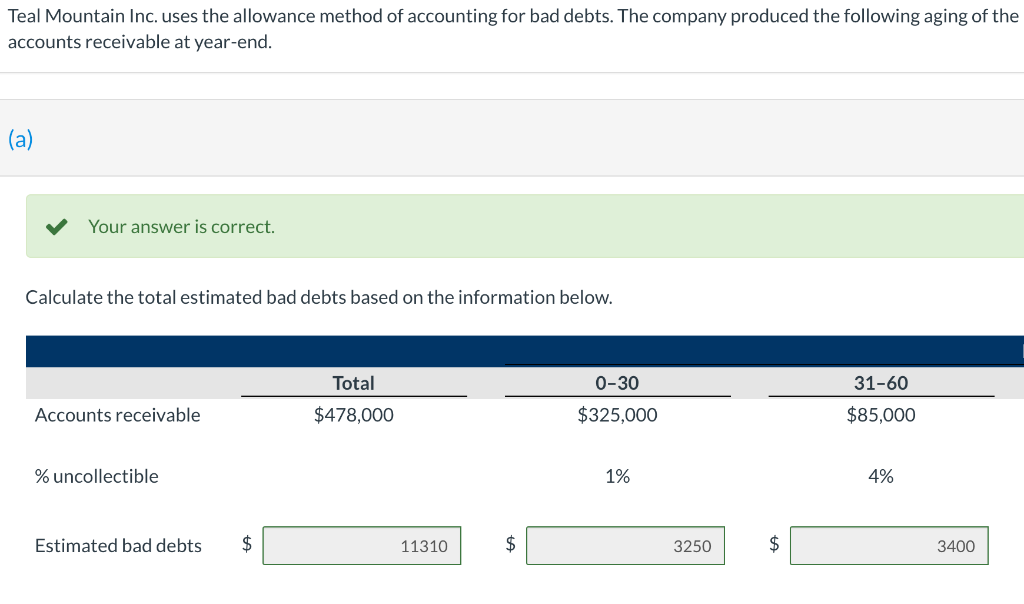1024x604 pixels.
Task: Click the "Calculate the total estimated bad debts" instruction
Action: pos(318,298)
